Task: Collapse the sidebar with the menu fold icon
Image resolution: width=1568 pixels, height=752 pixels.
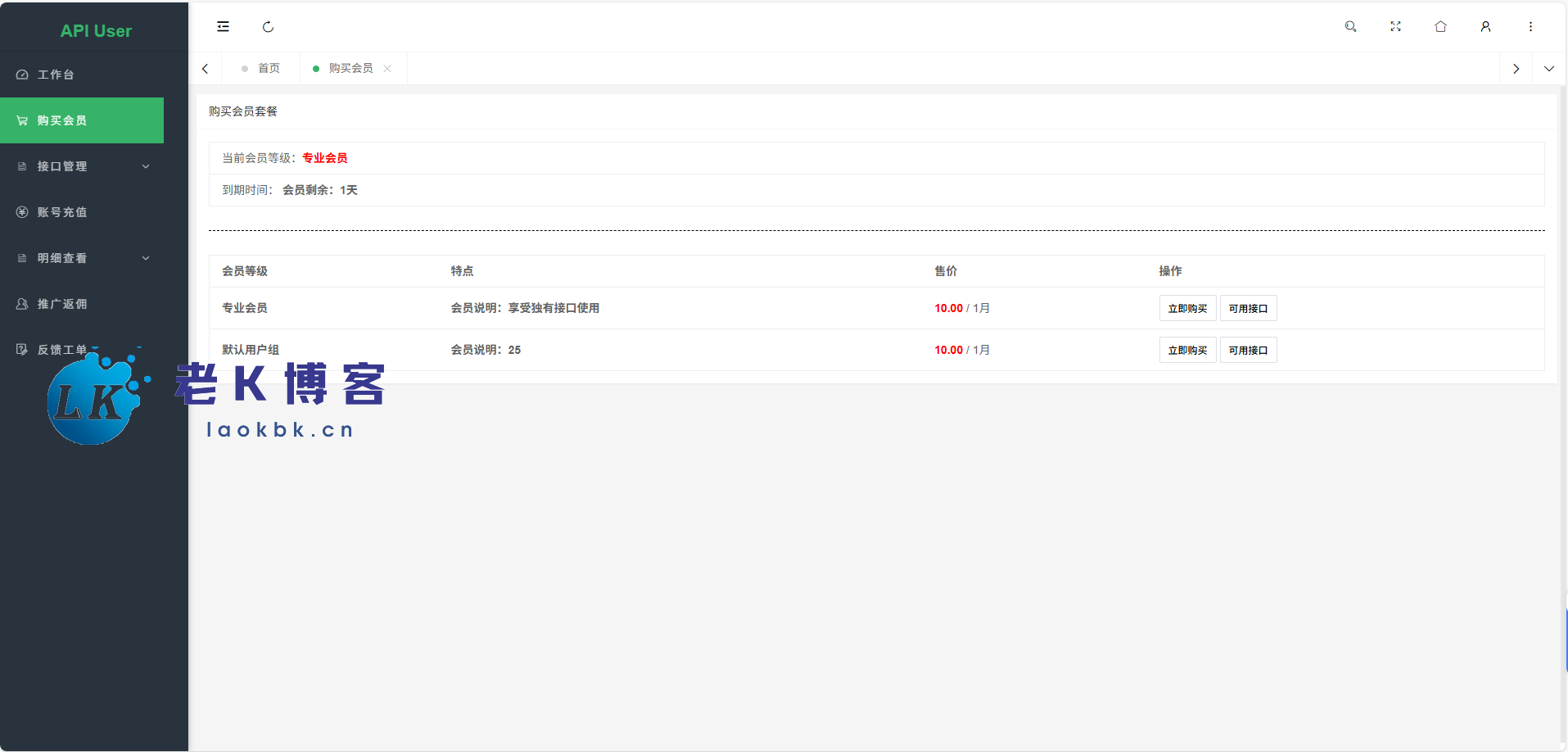Action: tap(223, 27)
